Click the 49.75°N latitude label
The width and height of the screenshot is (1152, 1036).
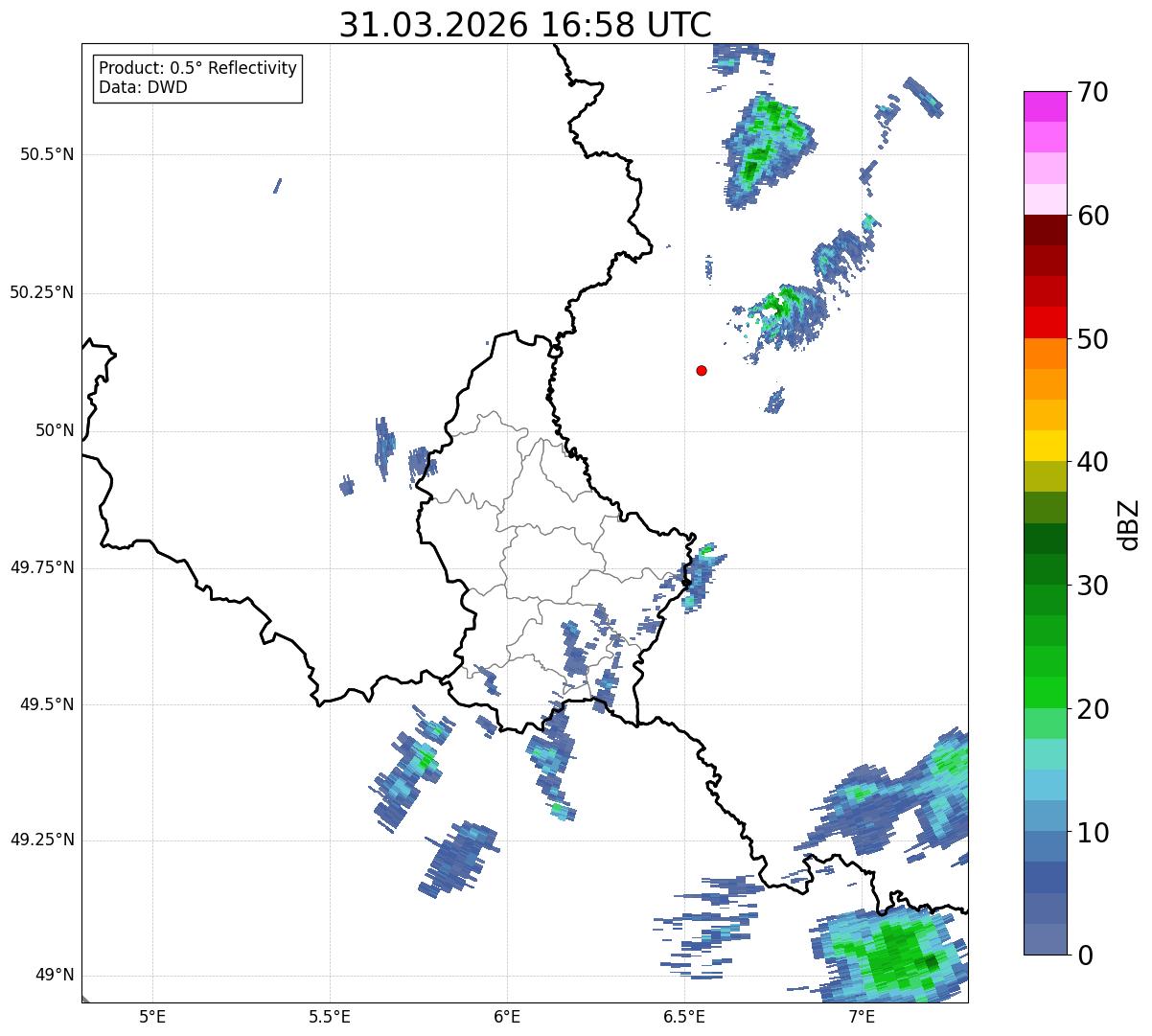[41, 567]
